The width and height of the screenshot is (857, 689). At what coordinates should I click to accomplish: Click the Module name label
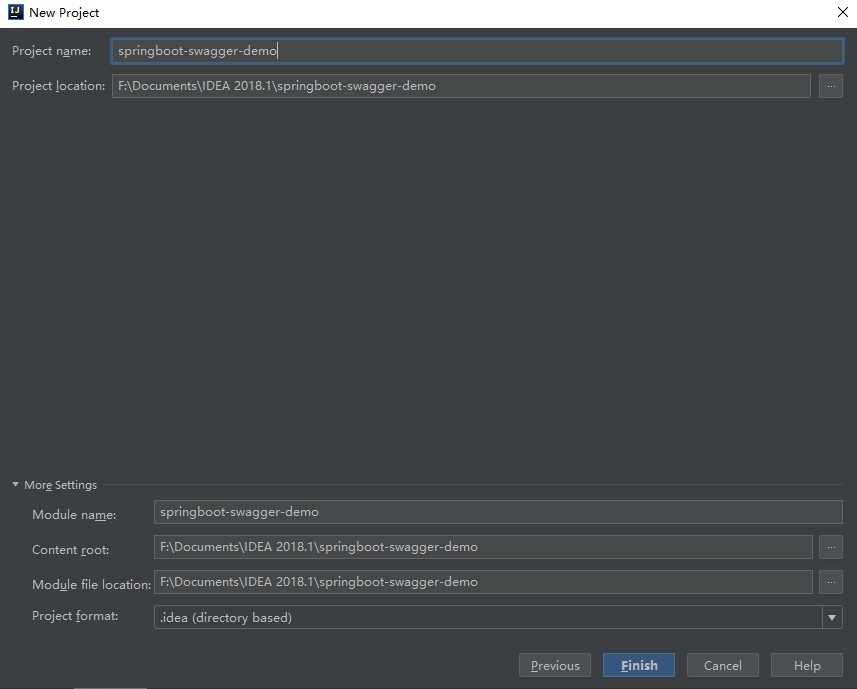[74, 515]
